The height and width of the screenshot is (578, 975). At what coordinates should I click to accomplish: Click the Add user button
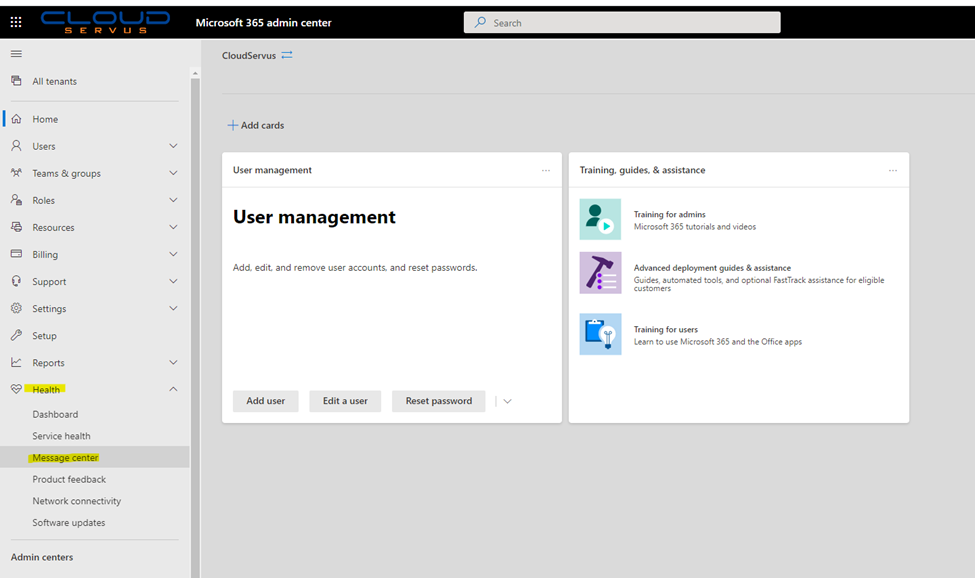pos(265,400)
